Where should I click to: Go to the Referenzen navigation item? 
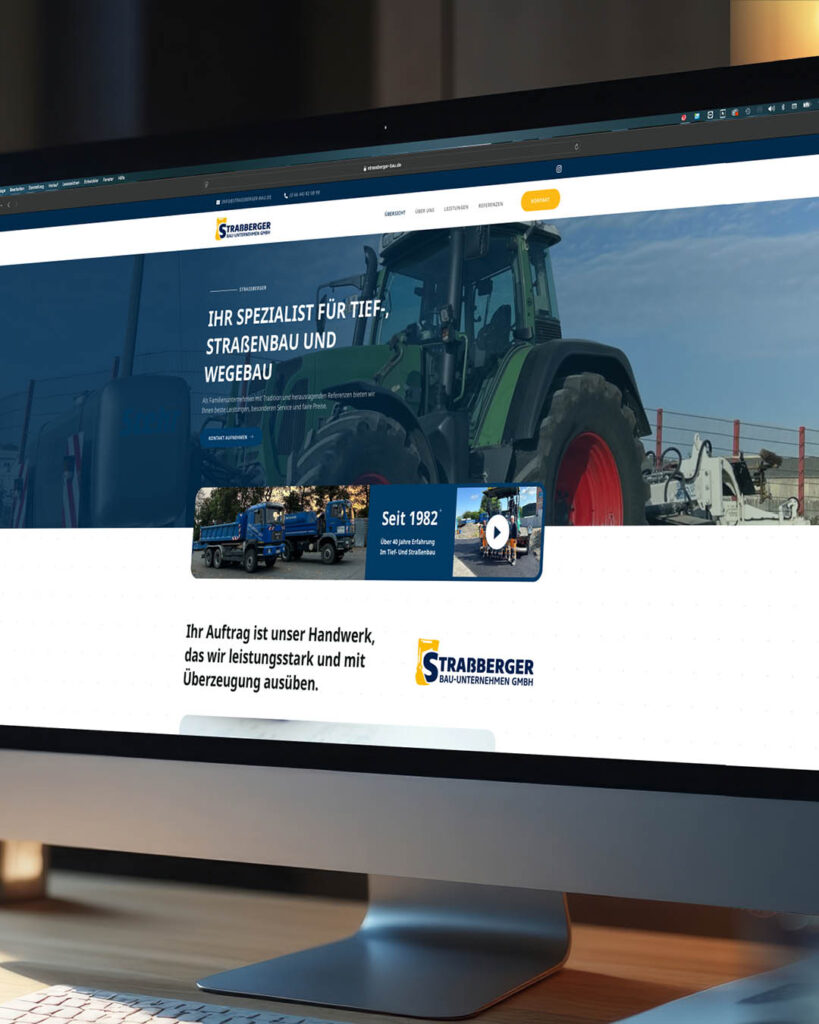pos(490,205)
